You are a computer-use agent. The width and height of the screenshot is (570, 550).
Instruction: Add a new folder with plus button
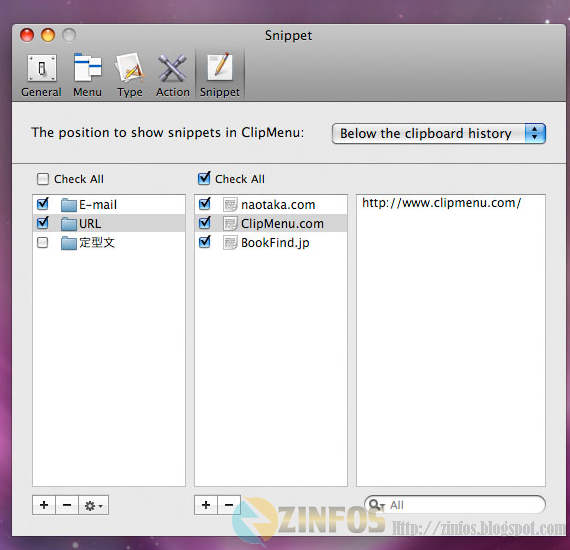44,505
